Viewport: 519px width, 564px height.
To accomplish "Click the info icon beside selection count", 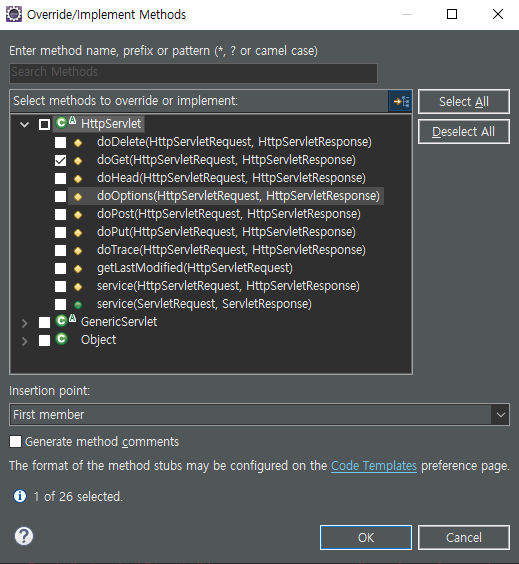I will pos(20,496).
